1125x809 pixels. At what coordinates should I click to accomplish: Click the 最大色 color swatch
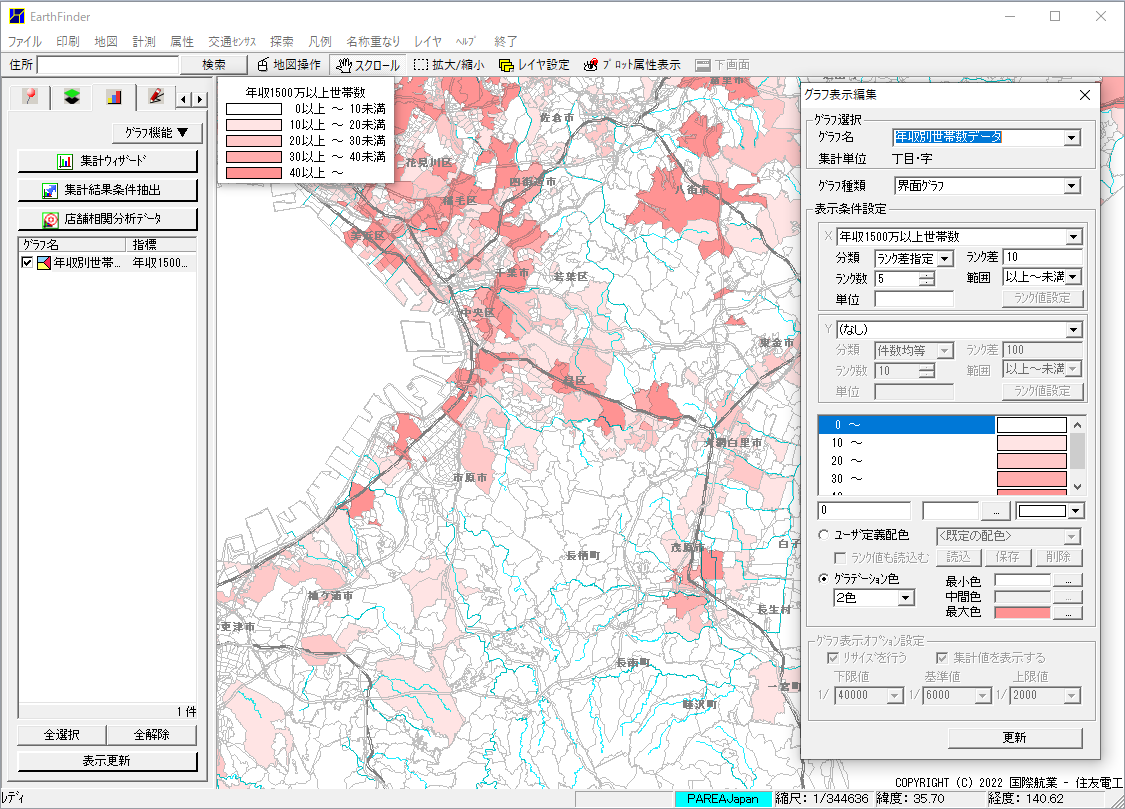coord(1022,612)
